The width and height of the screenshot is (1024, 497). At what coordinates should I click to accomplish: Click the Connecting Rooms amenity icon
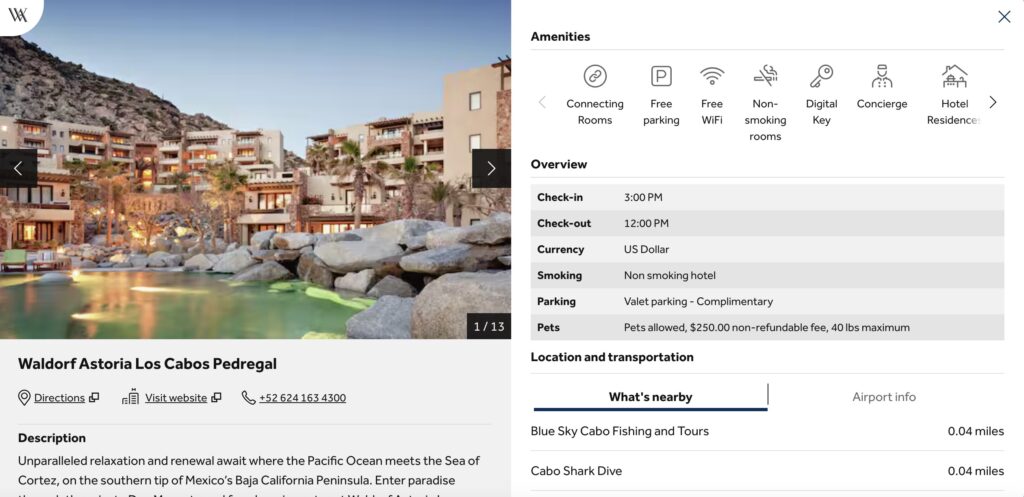click(595, 76)
